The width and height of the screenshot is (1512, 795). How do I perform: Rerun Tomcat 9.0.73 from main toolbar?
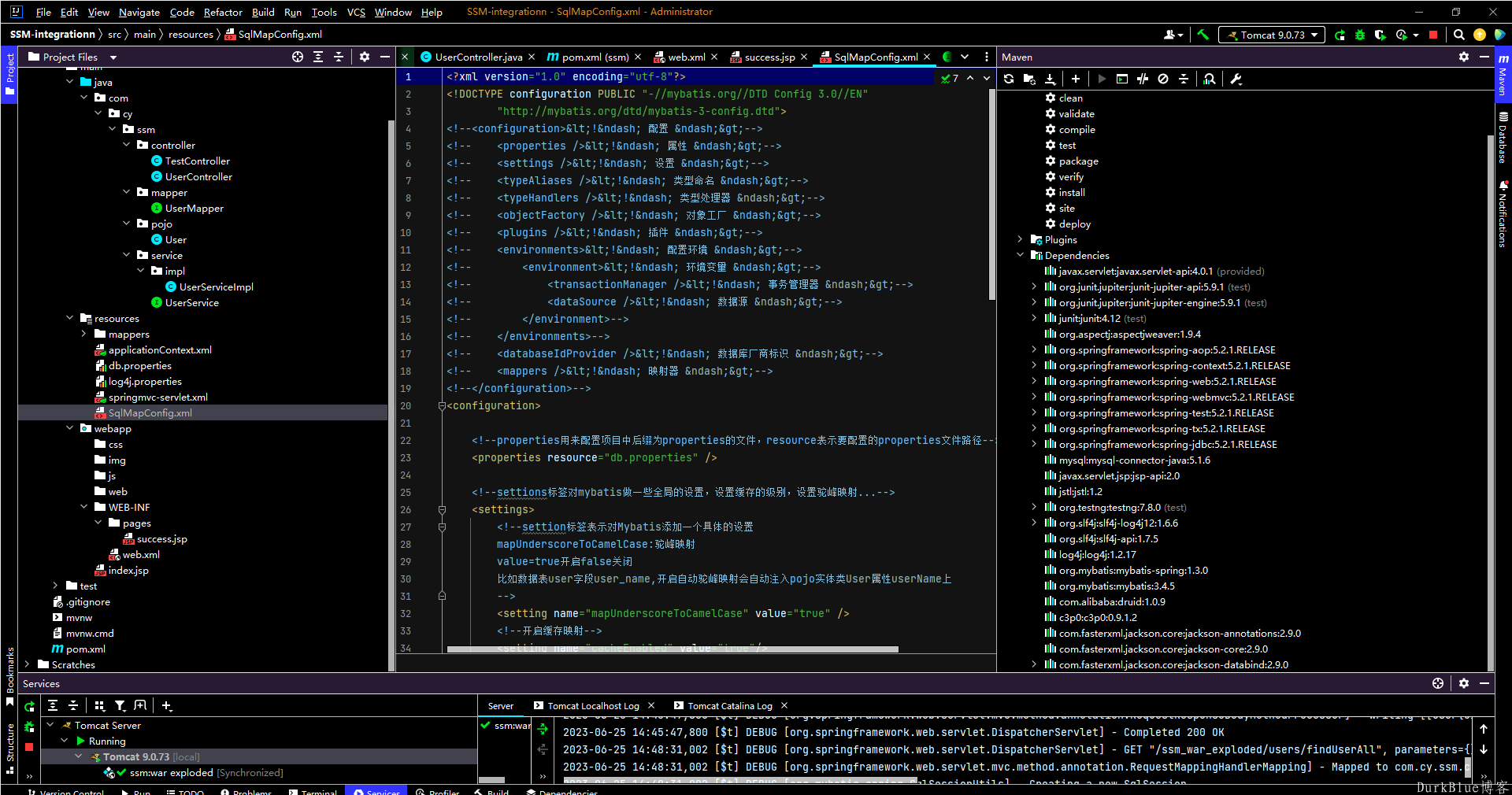point(1340,35)
